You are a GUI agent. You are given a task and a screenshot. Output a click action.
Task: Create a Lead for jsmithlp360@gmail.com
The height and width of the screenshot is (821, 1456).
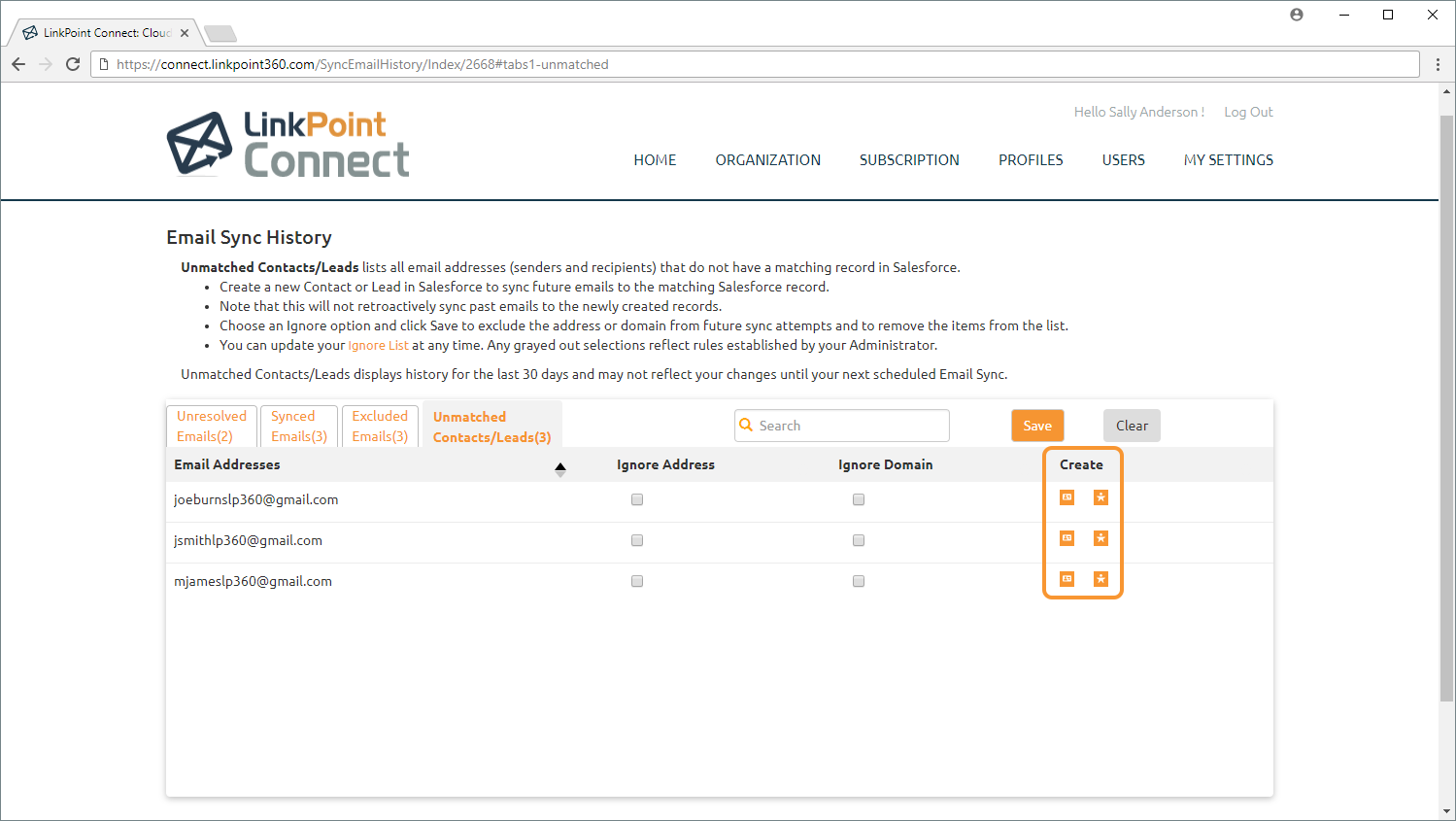pyautogui.click(x=1100, y=538)
